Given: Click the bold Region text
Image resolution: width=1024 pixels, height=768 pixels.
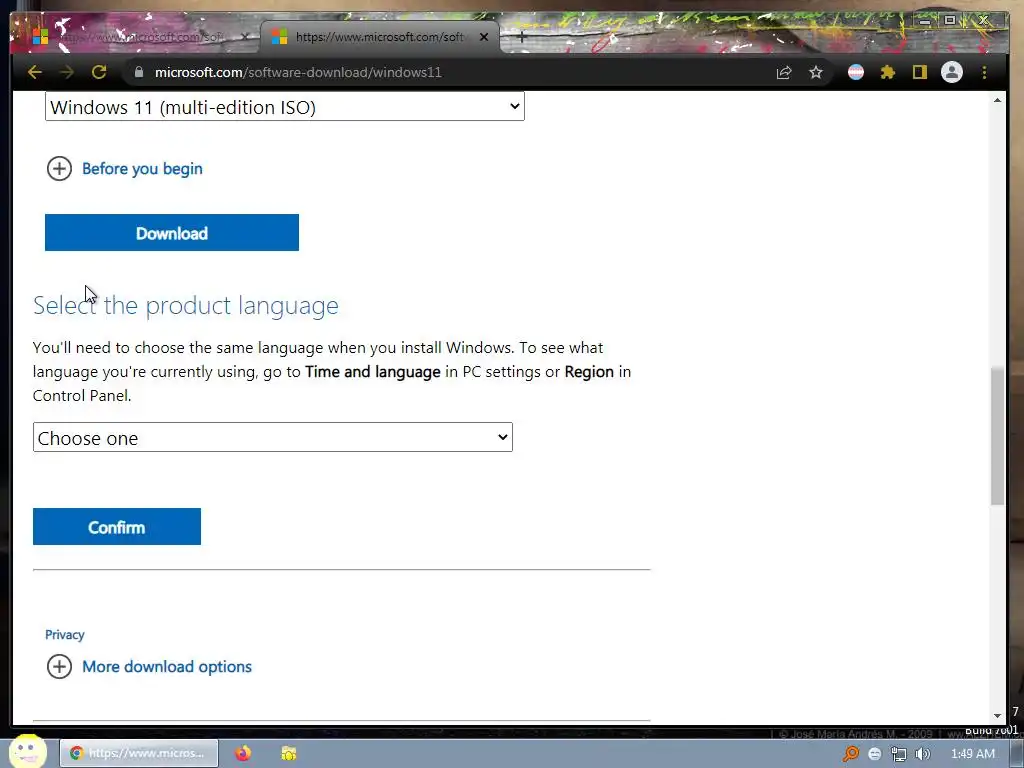Looking at the screenshot, I should 589,372.
